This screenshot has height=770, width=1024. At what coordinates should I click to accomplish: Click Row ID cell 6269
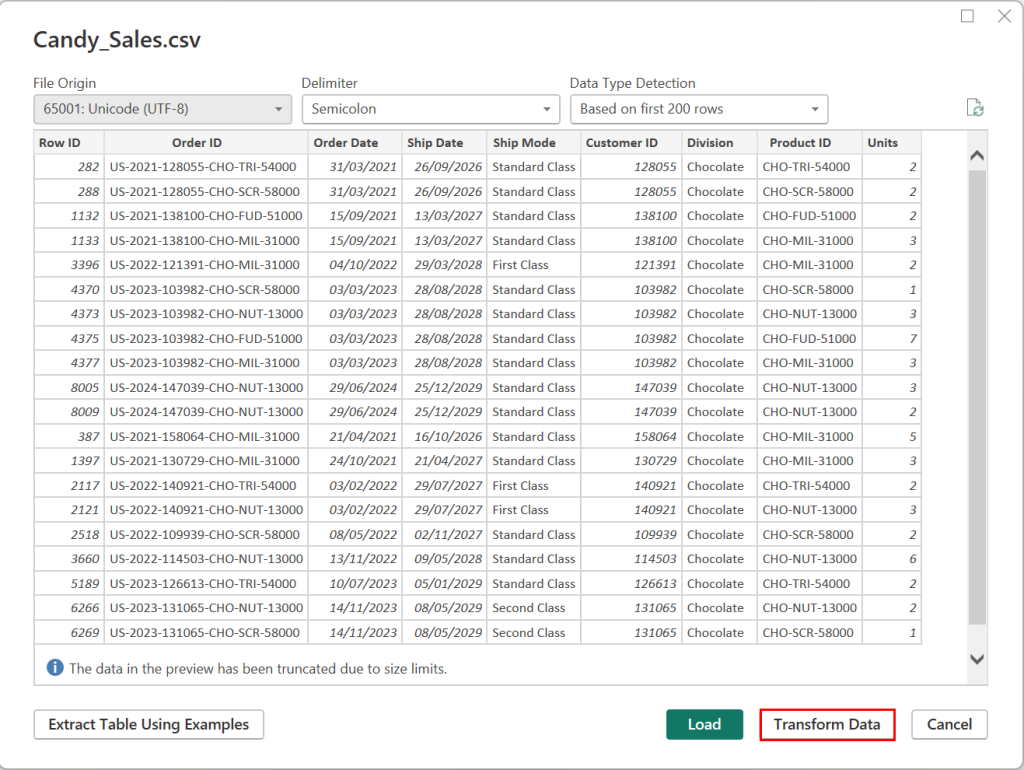point(69,632)
